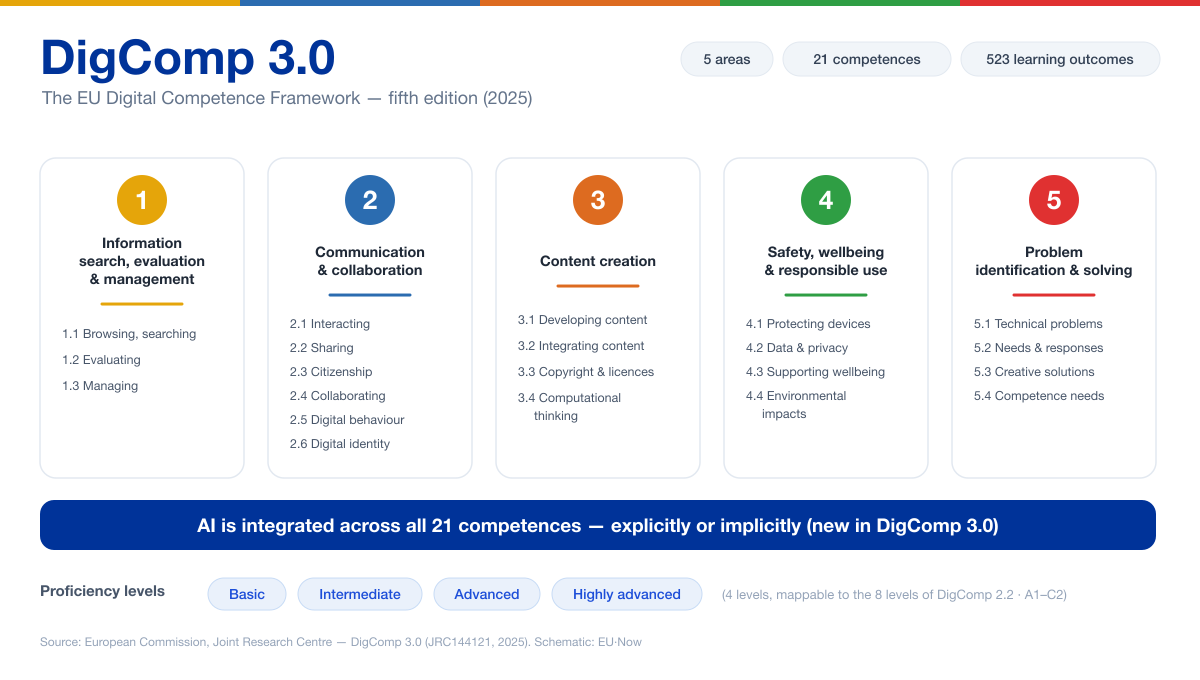The width and height of the screenshot is (1200, 680).
Task: Click the 'Proficiency levels' label
Action: pos(102,591)
